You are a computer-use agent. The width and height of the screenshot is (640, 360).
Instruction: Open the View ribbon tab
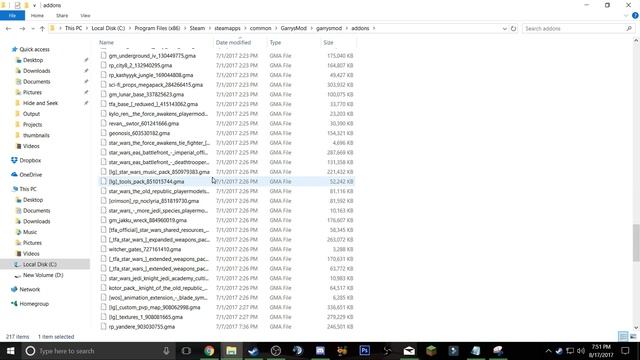[85, 16]
